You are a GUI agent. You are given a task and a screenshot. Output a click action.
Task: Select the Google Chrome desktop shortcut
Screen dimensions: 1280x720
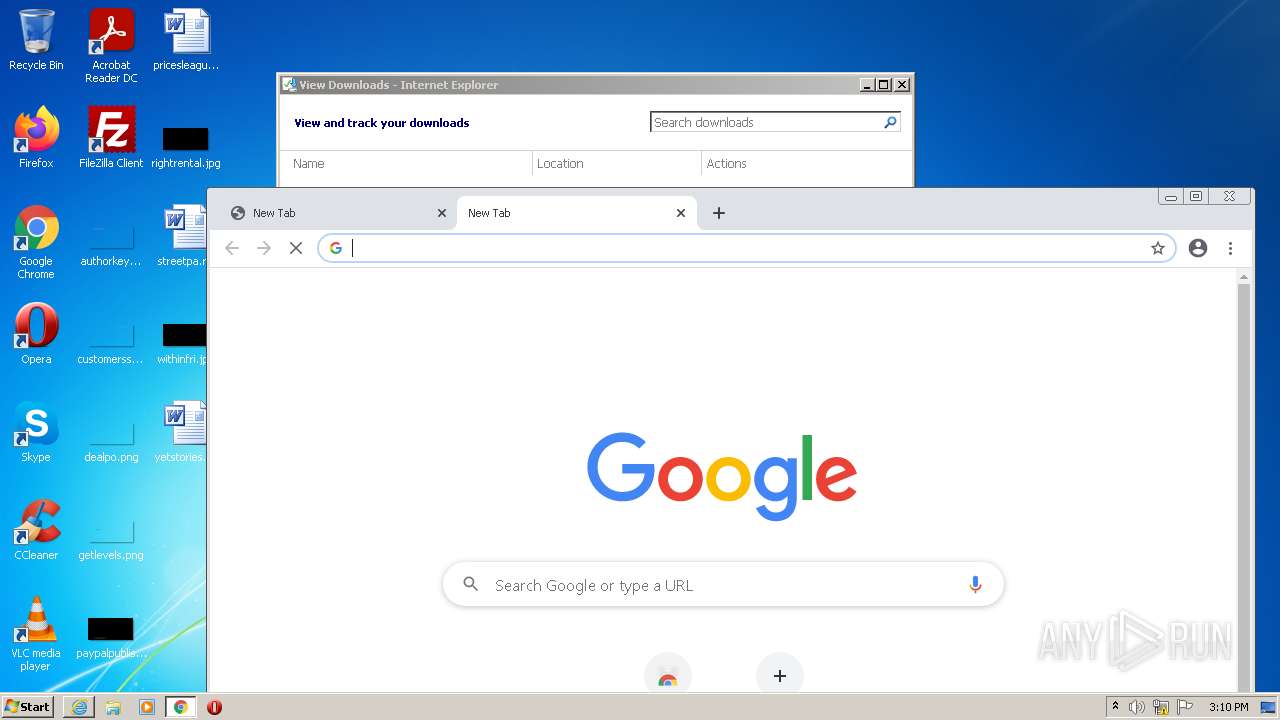click(36, 242)
